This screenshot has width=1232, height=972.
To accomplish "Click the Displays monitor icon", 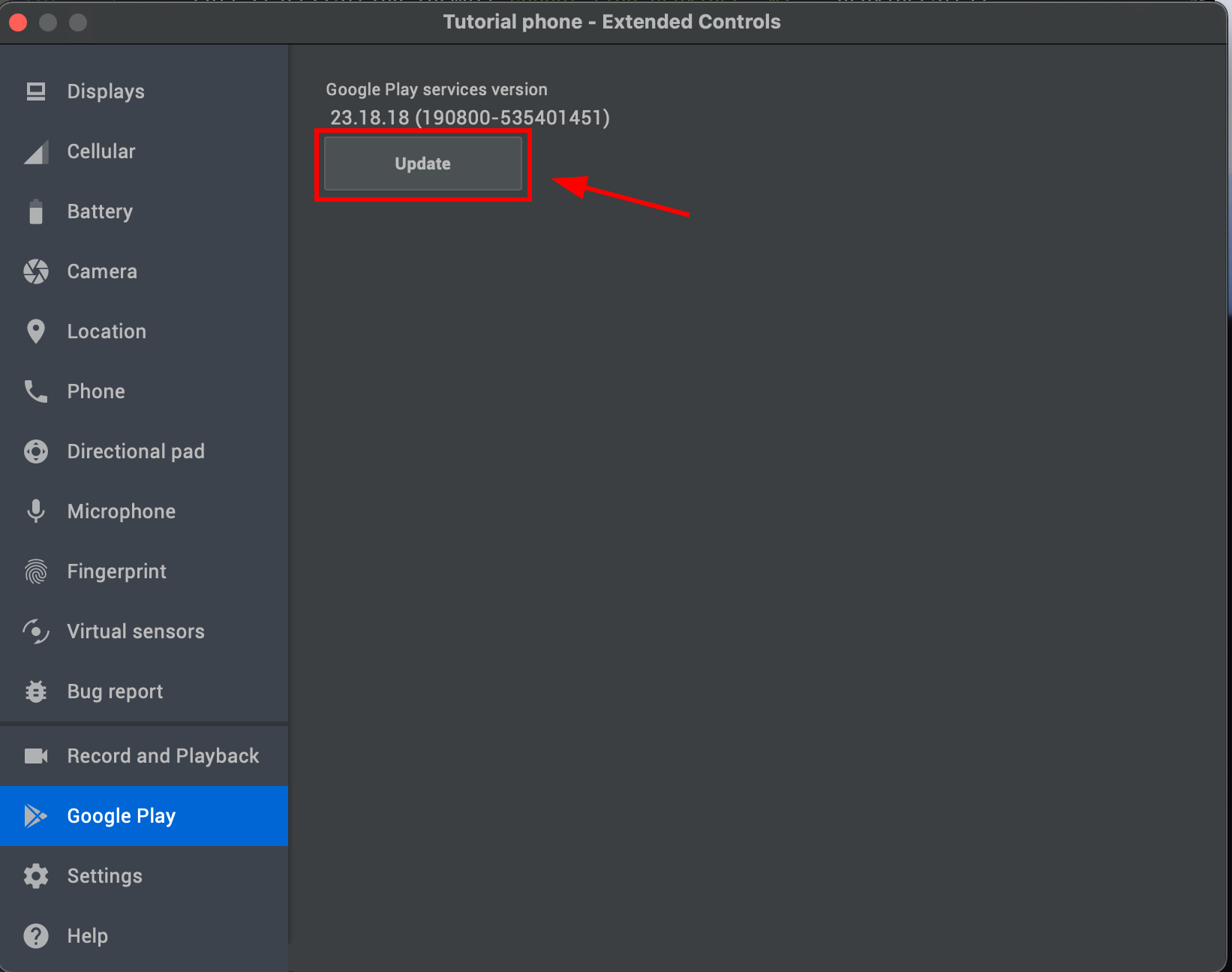I will point(35,91).
